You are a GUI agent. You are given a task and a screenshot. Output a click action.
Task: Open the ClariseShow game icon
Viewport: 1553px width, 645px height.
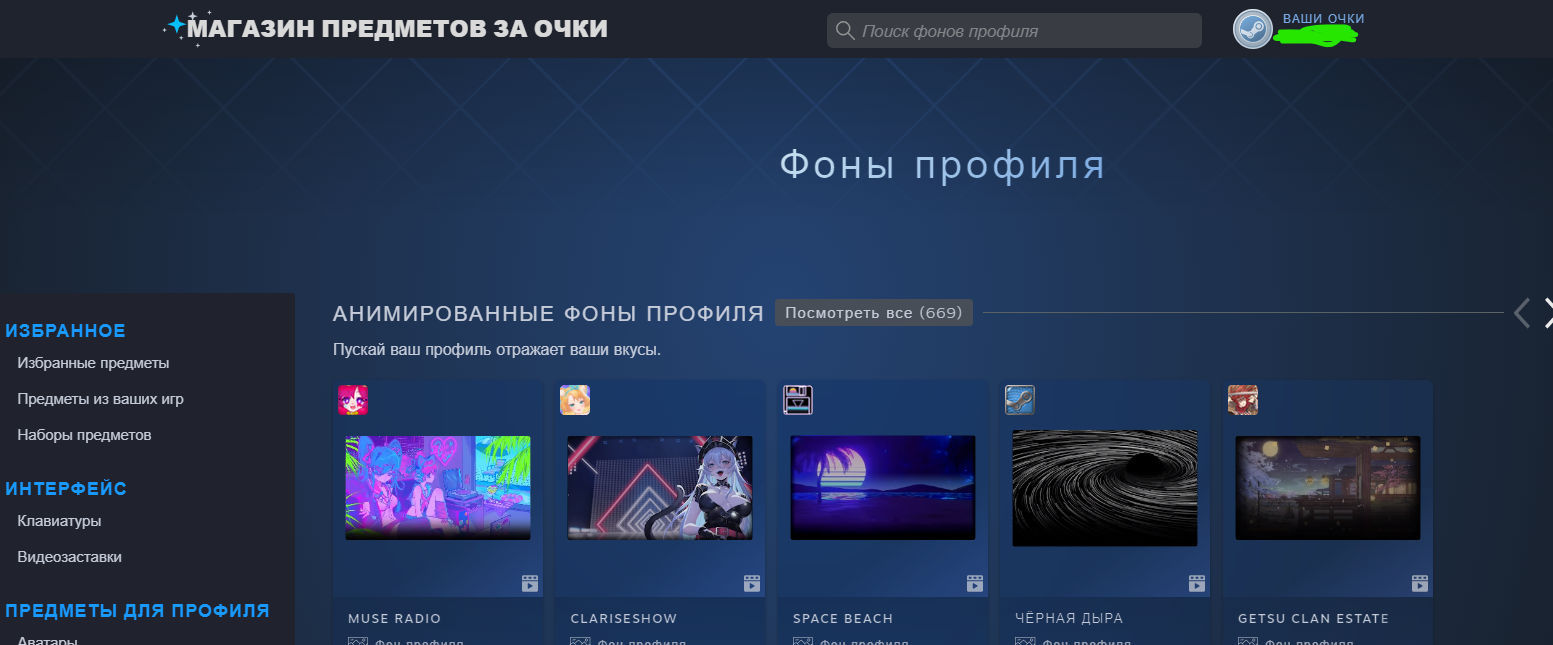pyautogui.click(x=575, y=400)
